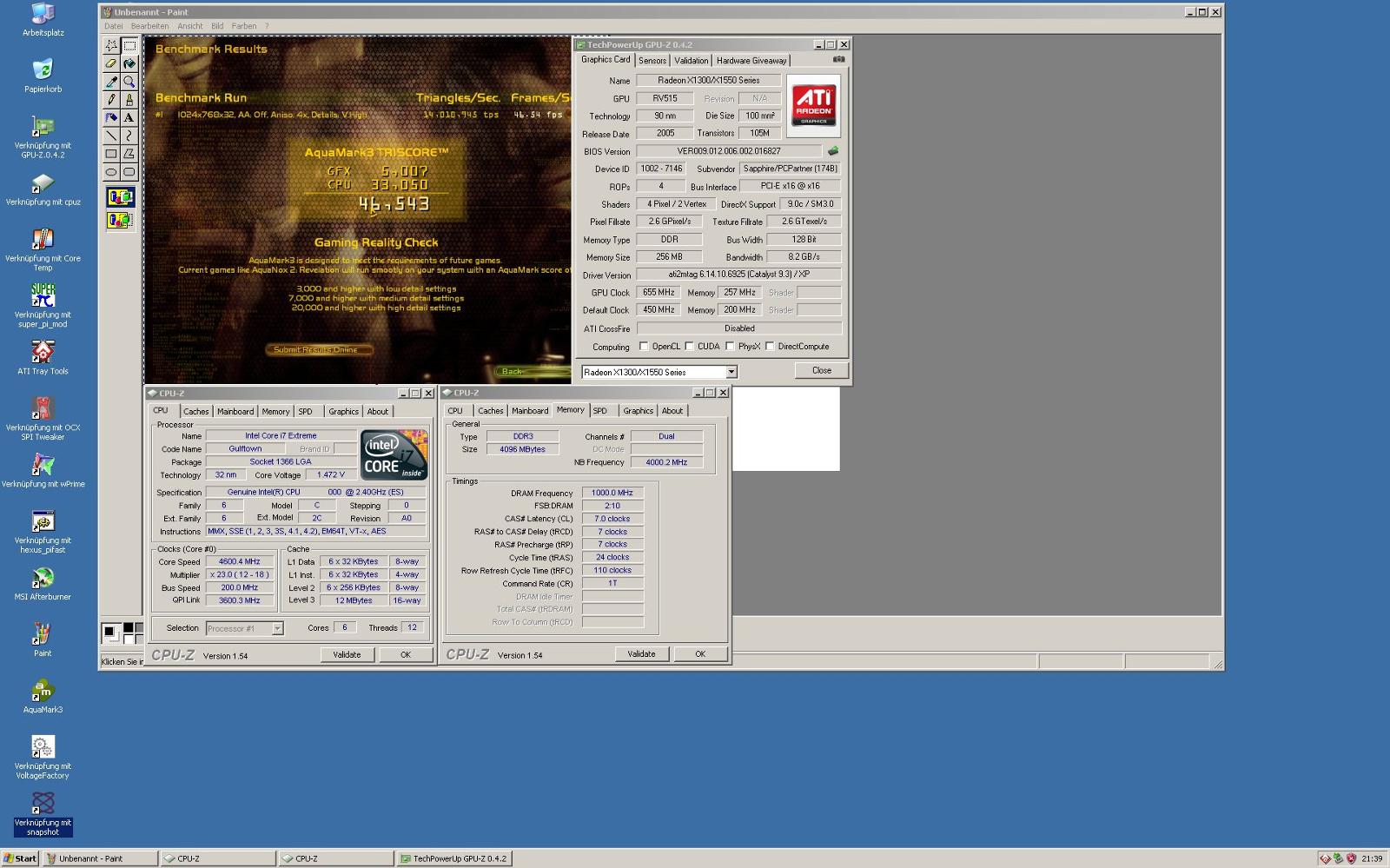The height and width of the screenshot is (868, 1390).
Task: Select the Pencil tool in Paint
Action: click(111, 99)
